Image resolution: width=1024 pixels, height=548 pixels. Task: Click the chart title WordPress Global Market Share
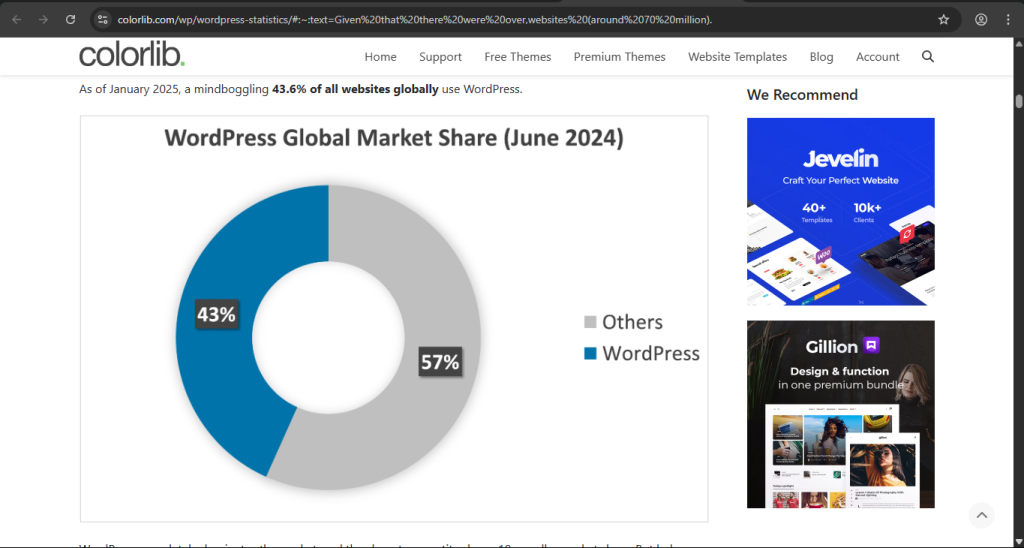pyautogui.click(x=394, y=138)
